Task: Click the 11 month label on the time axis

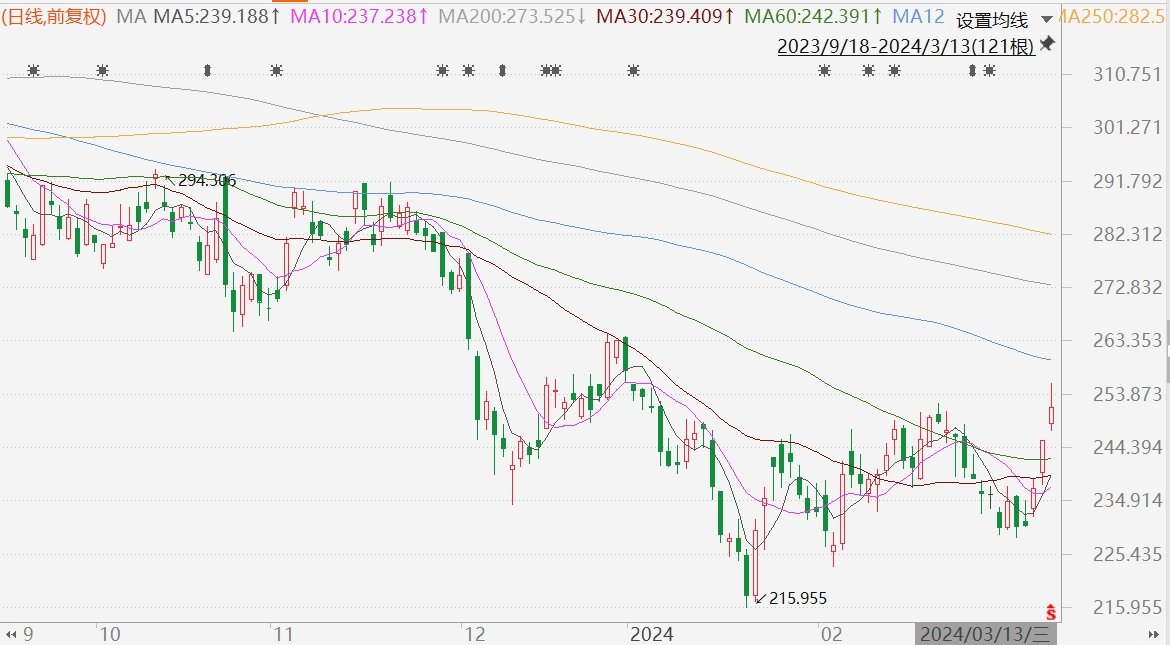Action: pyautogui.click(x=283, y=635)
